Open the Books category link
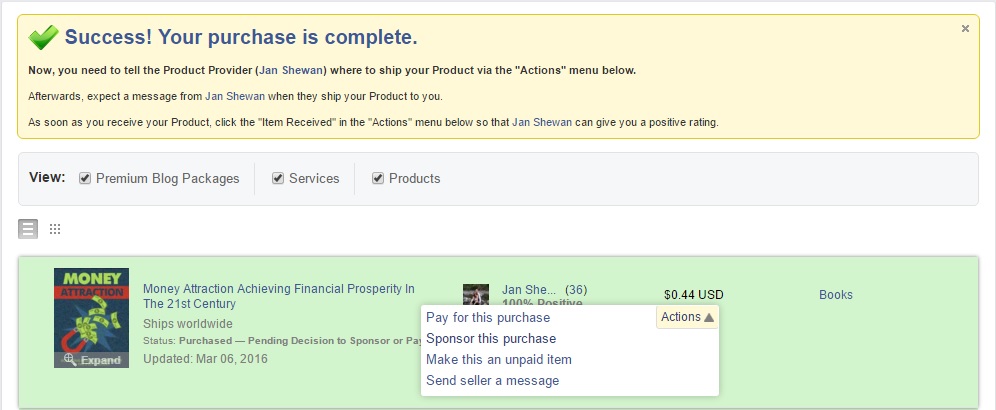 click(836, 294)
